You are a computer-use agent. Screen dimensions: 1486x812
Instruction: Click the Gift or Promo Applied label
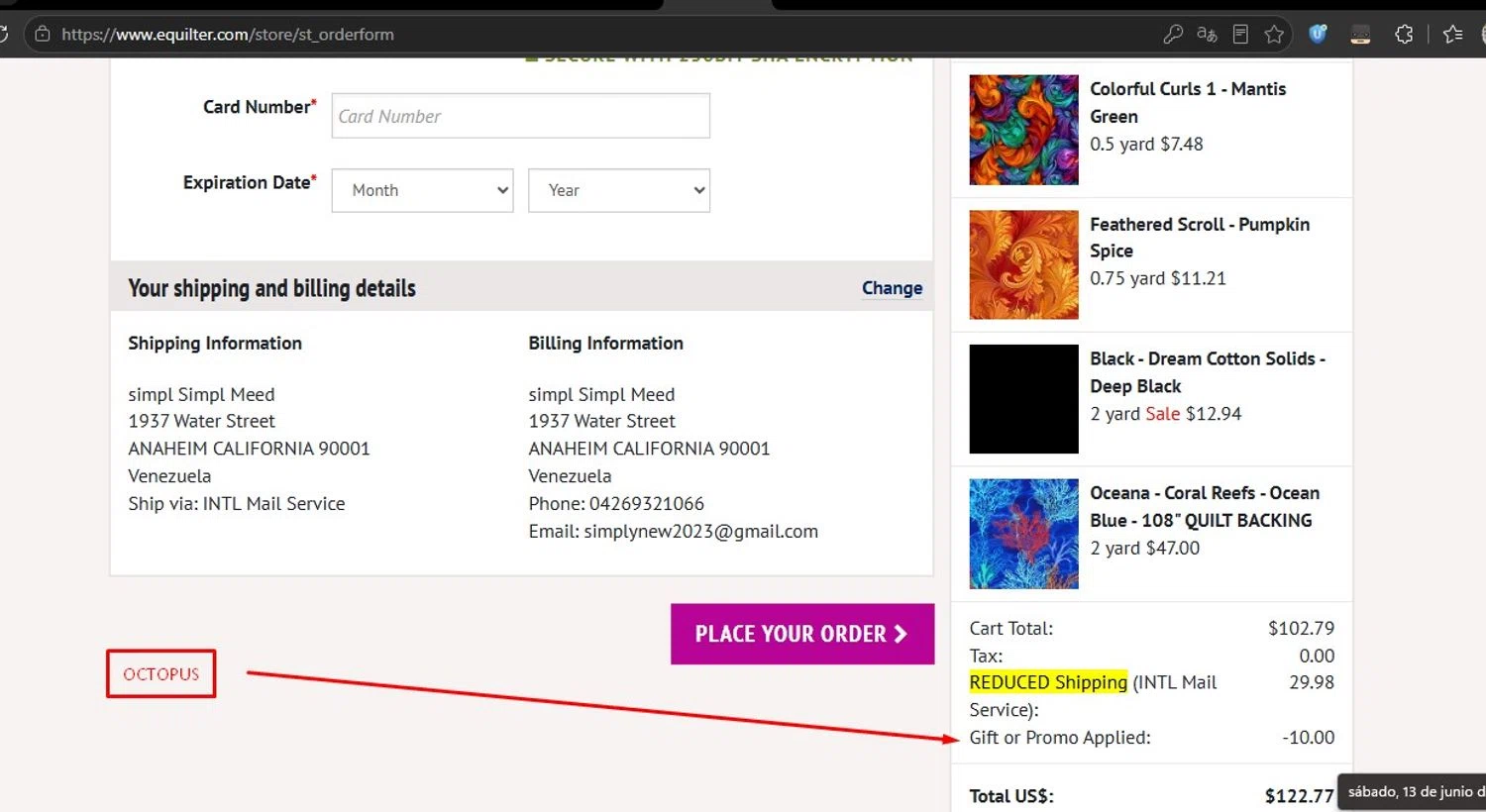pyautogui.click(x=1060, y=738)
